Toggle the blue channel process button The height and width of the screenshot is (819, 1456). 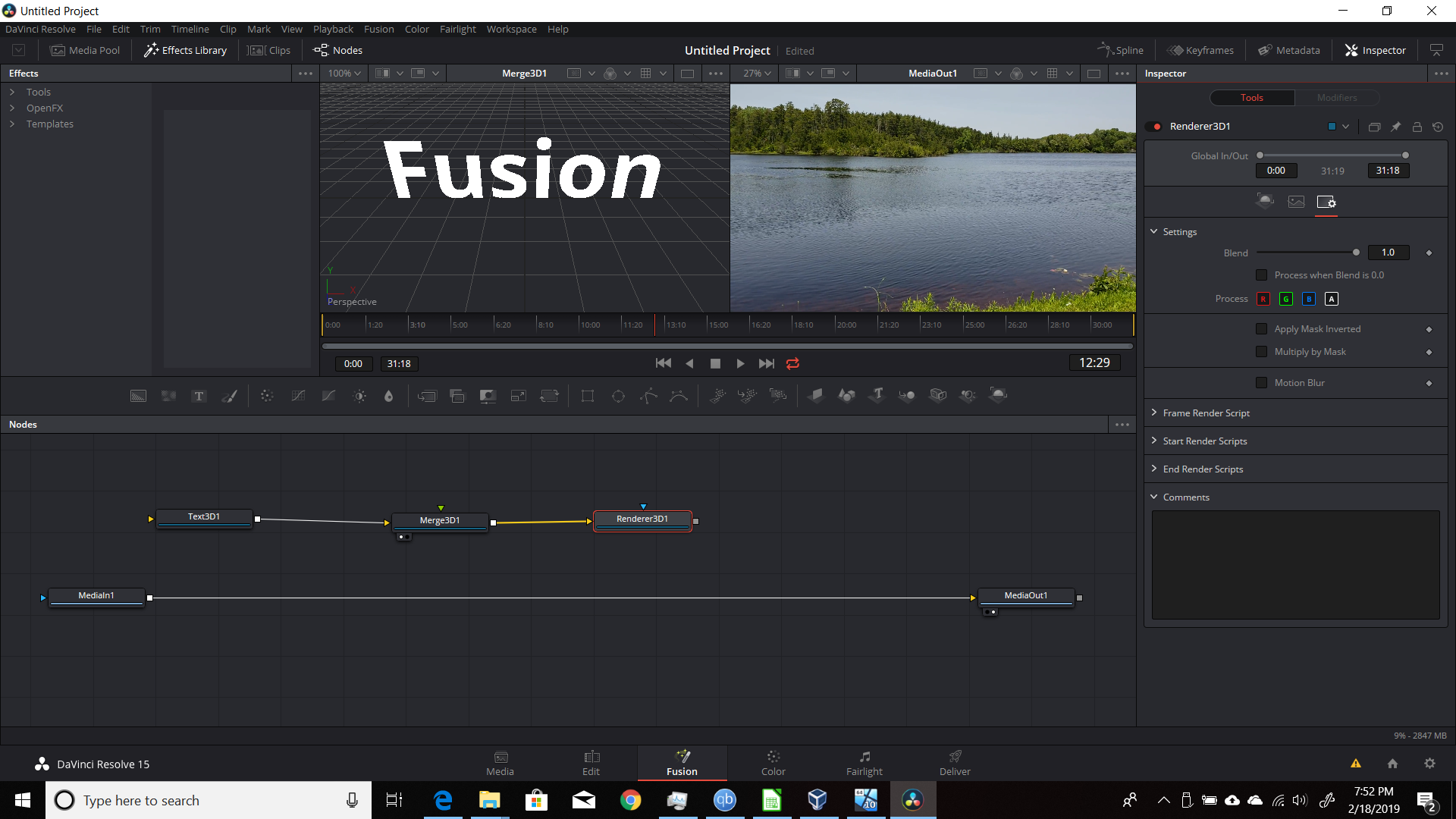[1309, 299]
